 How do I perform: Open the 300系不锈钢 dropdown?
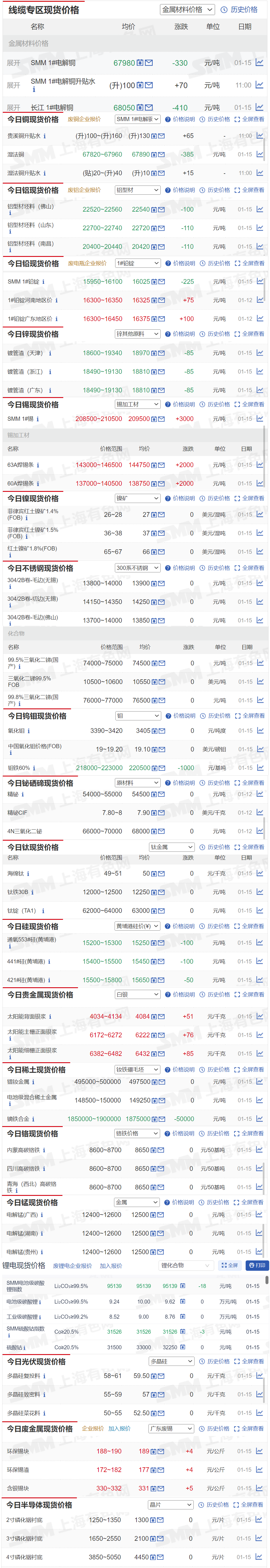[137, 568]
